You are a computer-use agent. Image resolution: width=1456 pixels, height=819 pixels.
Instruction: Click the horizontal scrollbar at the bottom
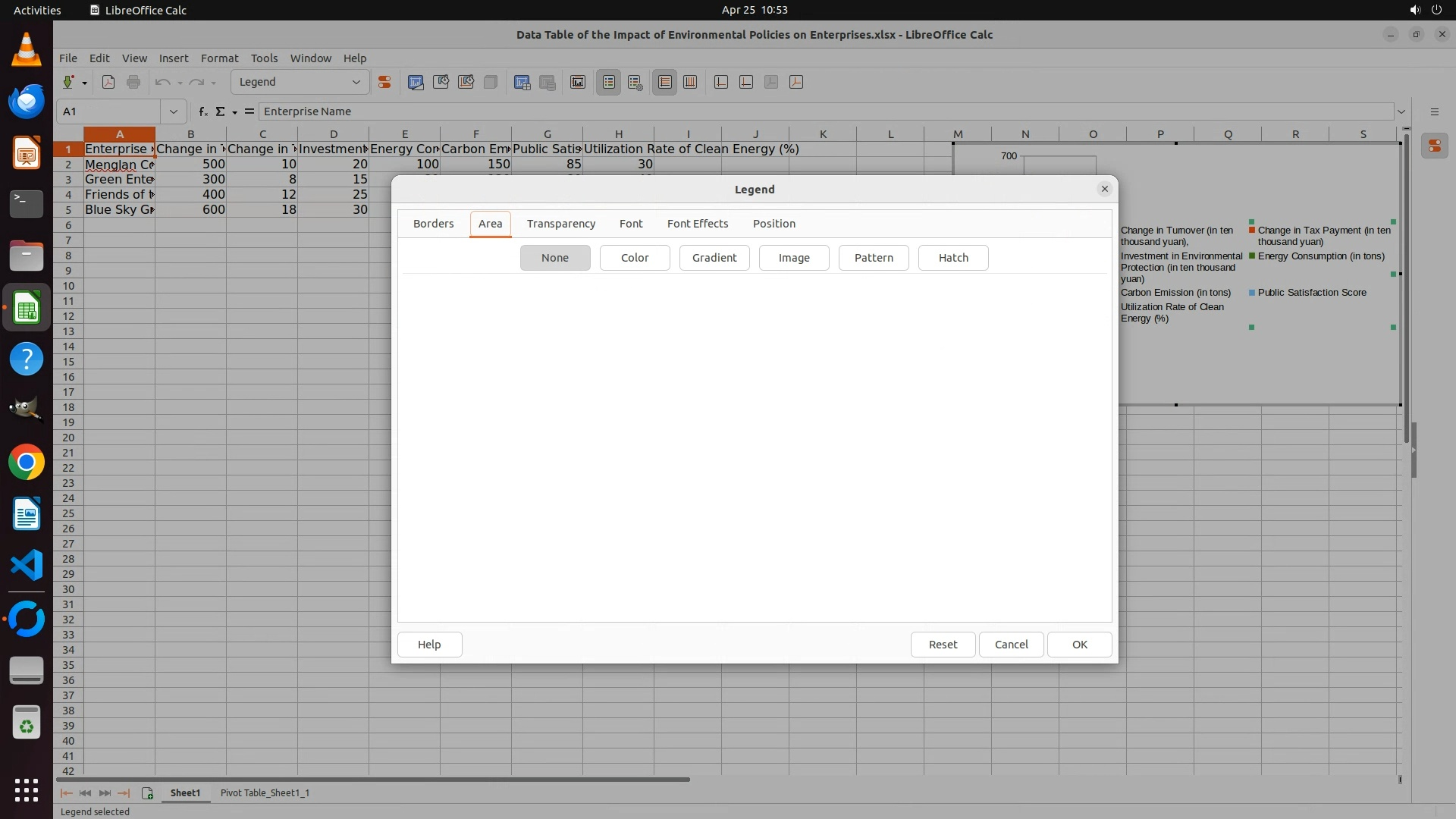click(373, 779)
